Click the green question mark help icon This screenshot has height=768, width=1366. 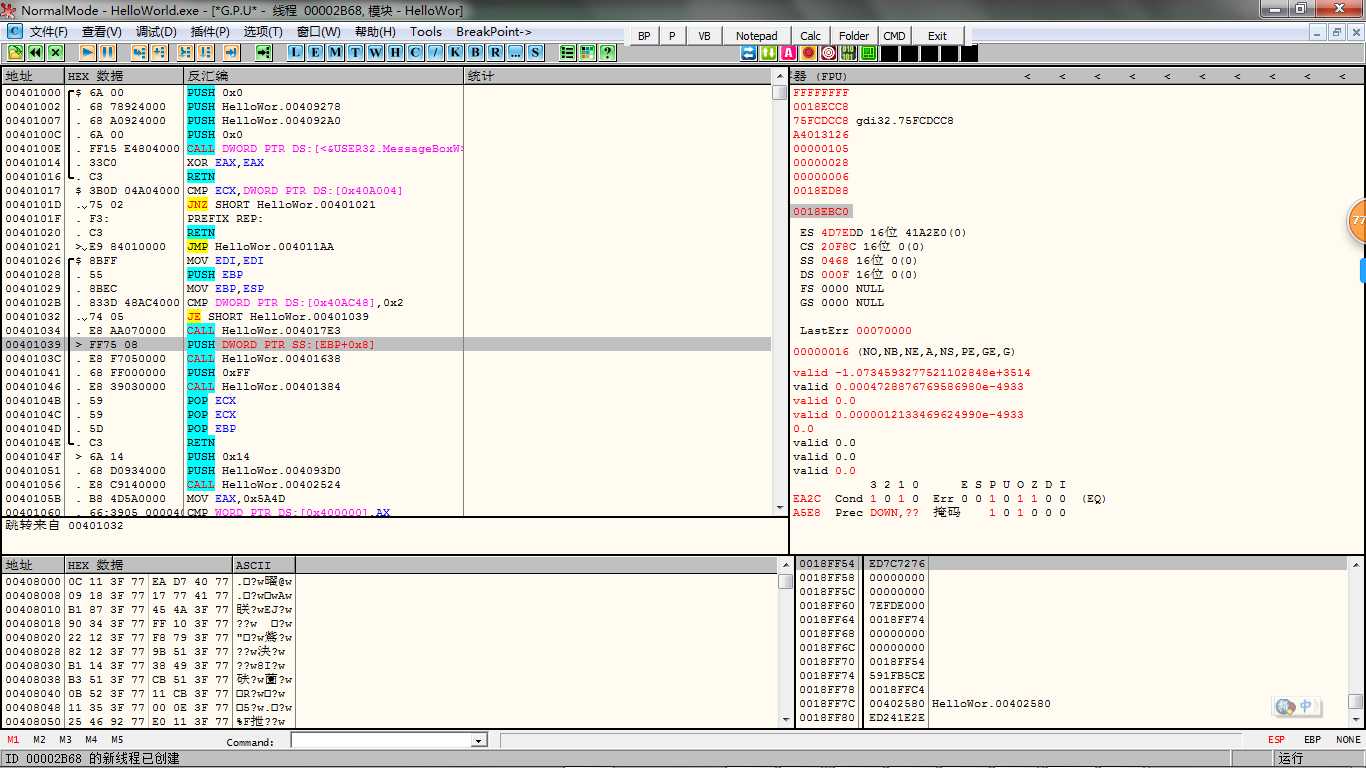pyautogui.click(x=608, y=52)
